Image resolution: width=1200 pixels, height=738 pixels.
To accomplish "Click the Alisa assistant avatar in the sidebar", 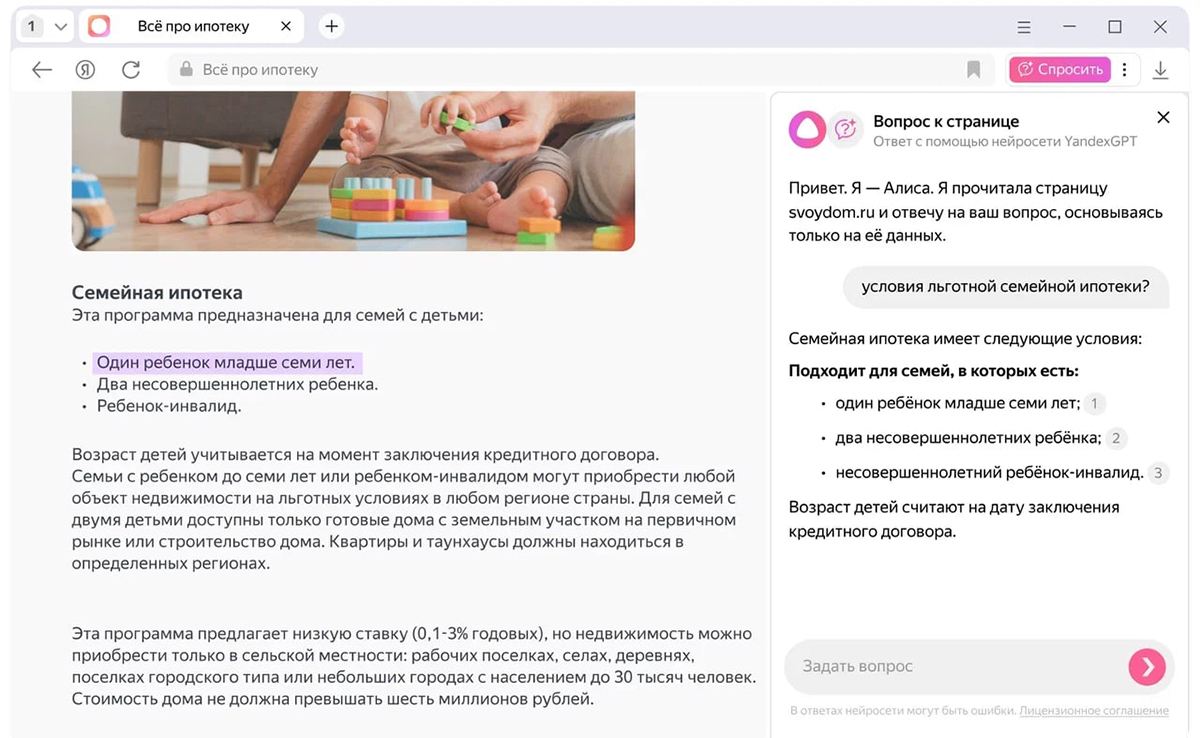I will click(x=806, y=129).
